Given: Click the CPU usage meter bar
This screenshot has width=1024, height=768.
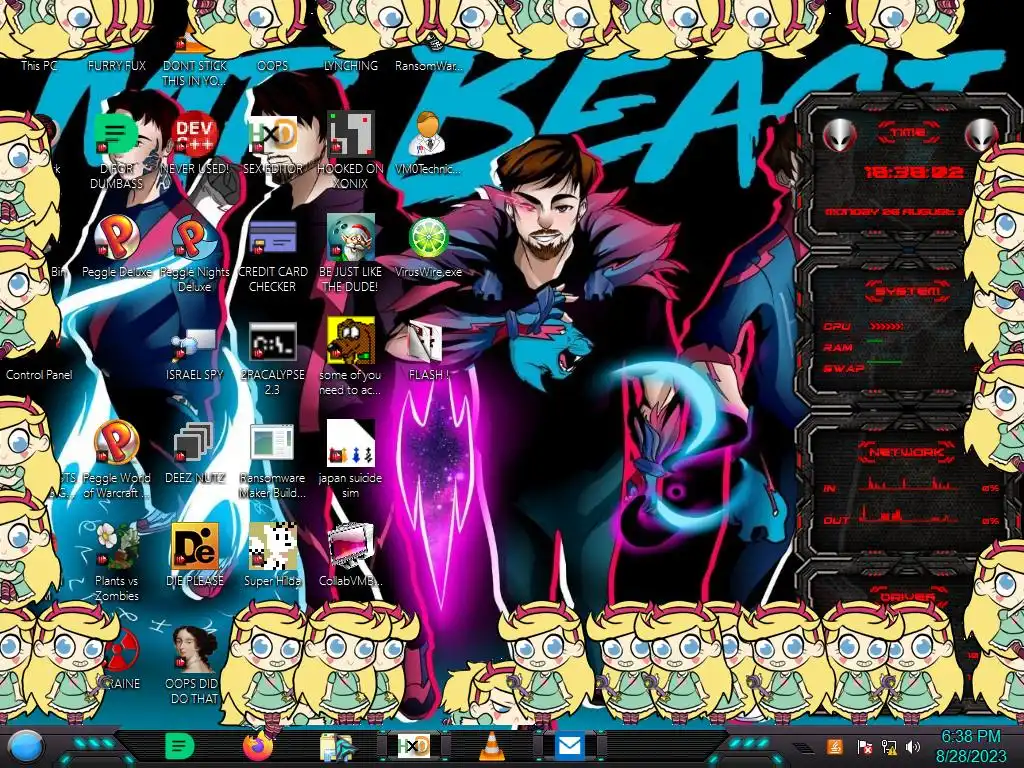Looking at the screenshot, I should point(886,326).
